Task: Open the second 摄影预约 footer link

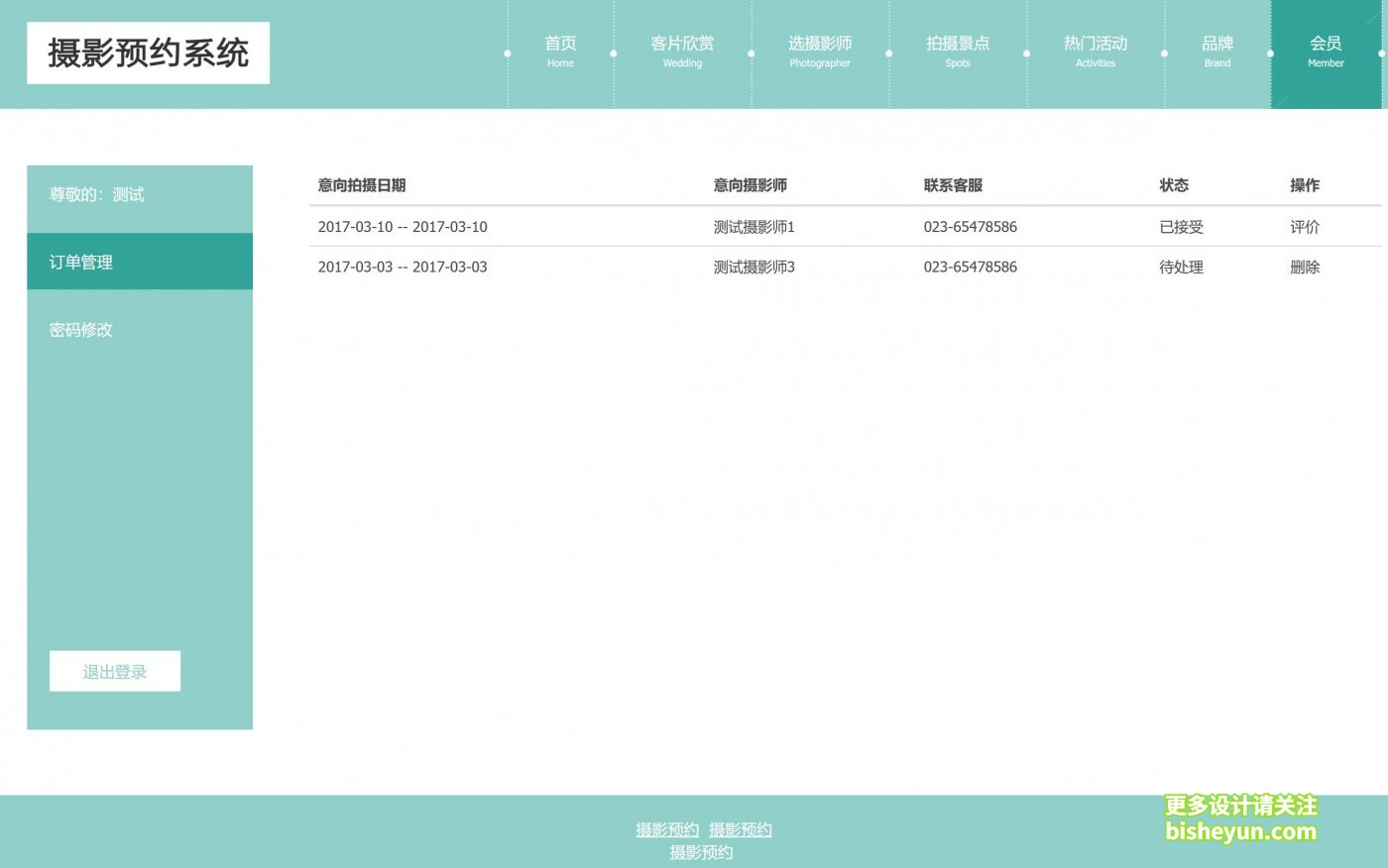Action: tap(741, 829)
